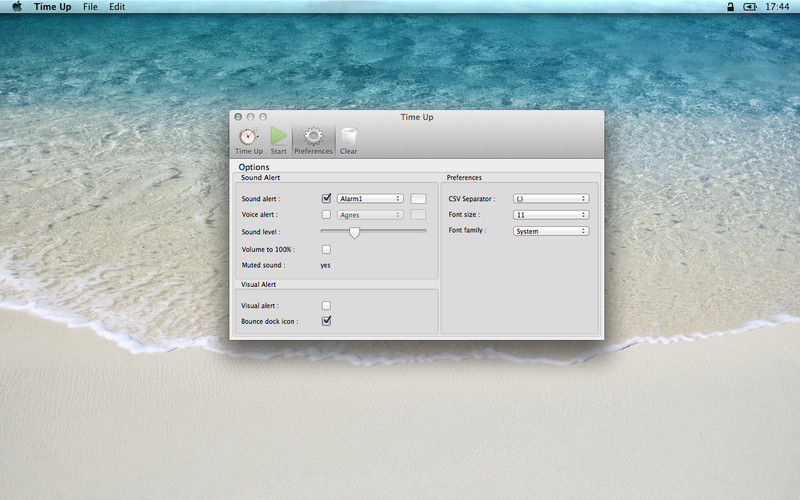This screenshot has width=800, height=500.
Task: Open the Alarm1 sound dropdown
Action: [370, 198]
